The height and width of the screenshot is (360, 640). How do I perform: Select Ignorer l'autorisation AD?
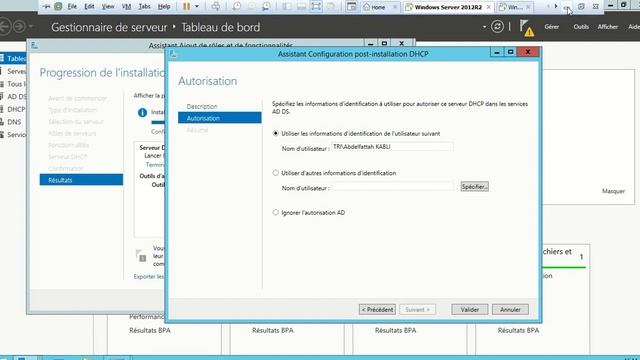(x=276, y=212)
